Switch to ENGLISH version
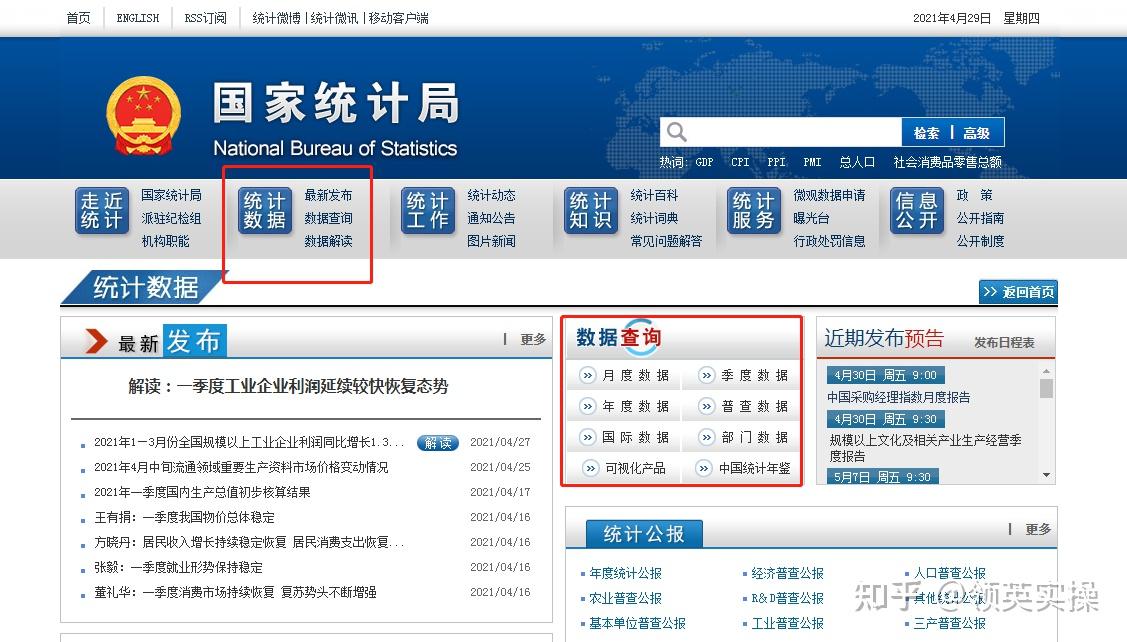Viewport: 1127px width, 642px height. (138, 18)
